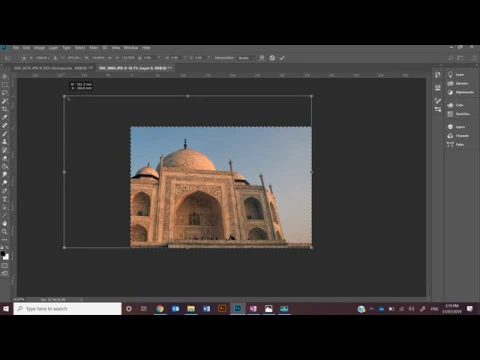Click the Share icon
Image resolution: width=480 pixels, height=360 pixels.
click(474, 58)
